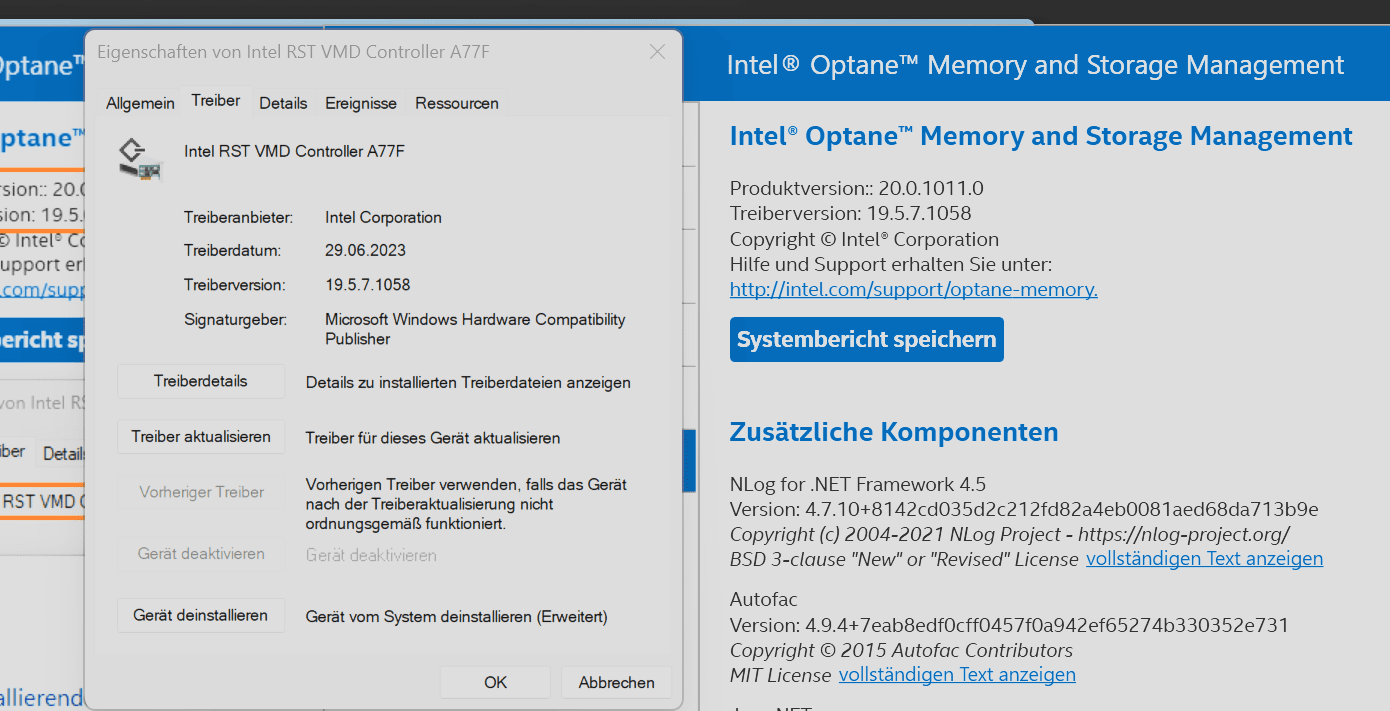The height and width of the screenshot is (711, 1390).
Task: Close the Eigenschaften properties dialog
Action: (657, 52)
